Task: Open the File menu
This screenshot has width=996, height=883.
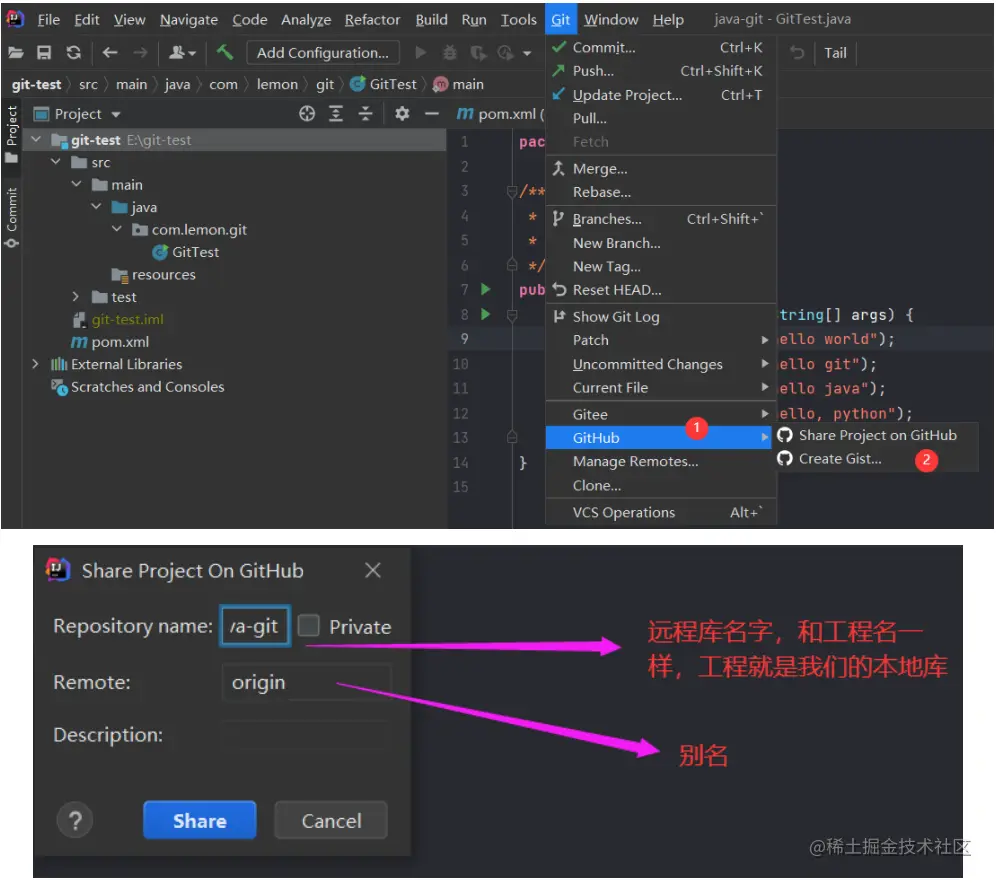Action: pos(48,20)
